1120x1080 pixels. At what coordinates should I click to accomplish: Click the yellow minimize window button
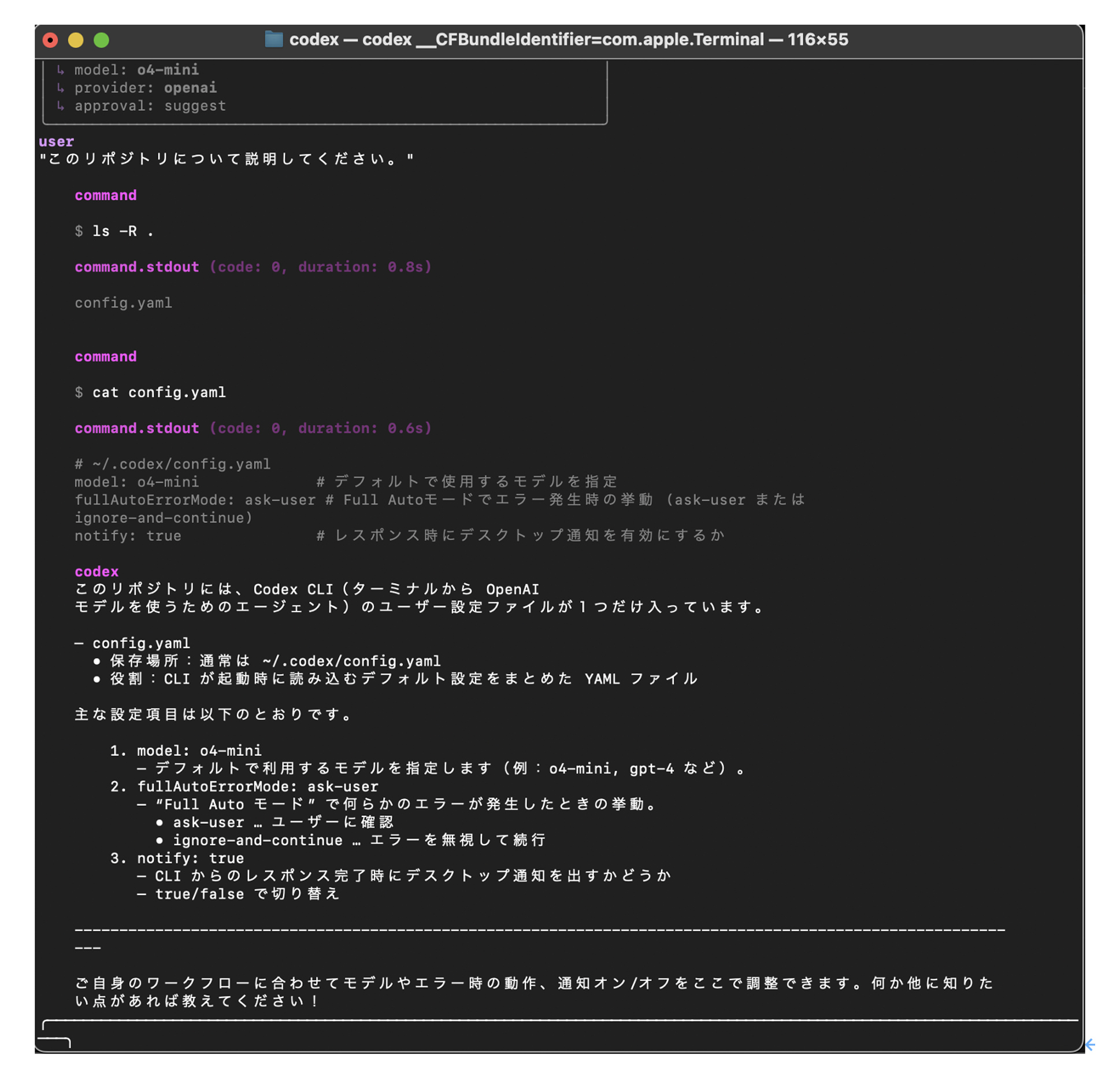click(76, 40)
